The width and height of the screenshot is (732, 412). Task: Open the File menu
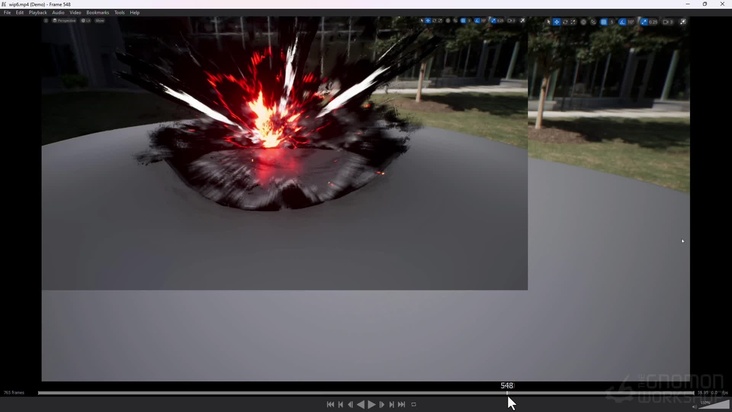click(7, 13)
